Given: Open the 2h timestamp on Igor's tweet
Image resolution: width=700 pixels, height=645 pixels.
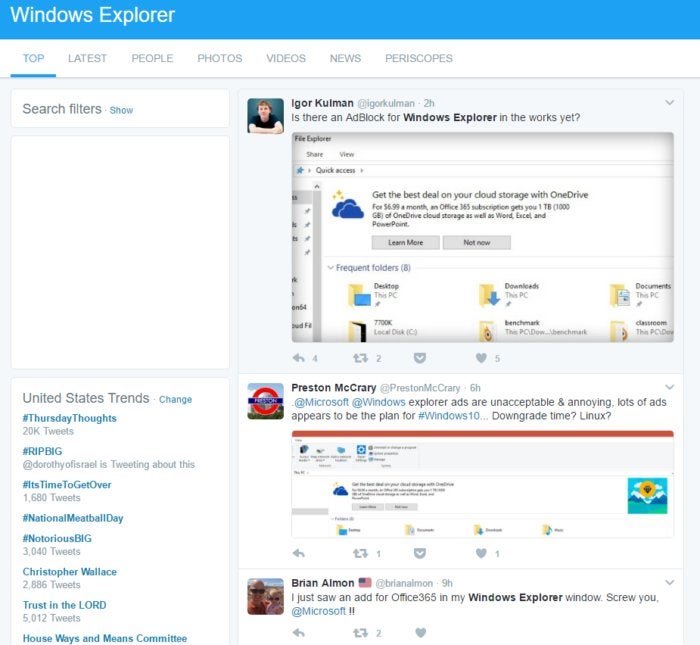Looking at the screenshot, I should click(429, 104).
